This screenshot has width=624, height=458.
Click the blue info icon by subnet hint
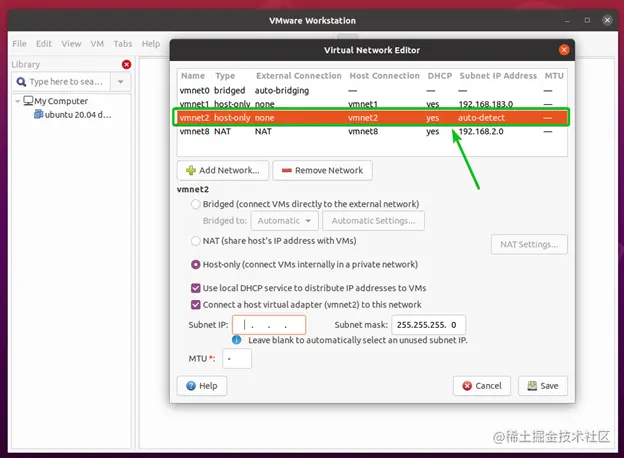point(236,340)
